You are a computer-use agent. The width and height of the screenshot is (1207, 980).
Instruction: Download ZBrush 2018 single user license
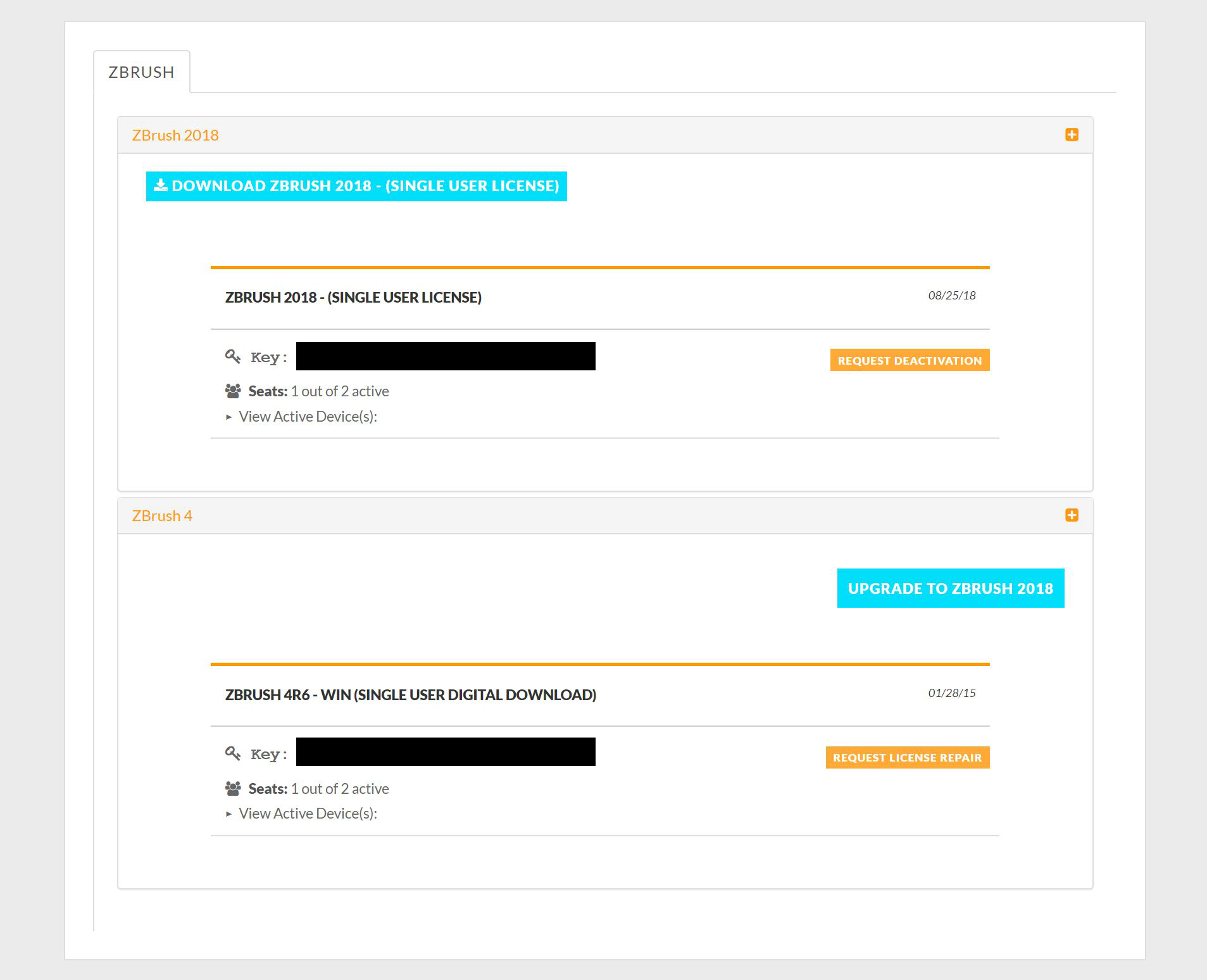pos(356,186)
